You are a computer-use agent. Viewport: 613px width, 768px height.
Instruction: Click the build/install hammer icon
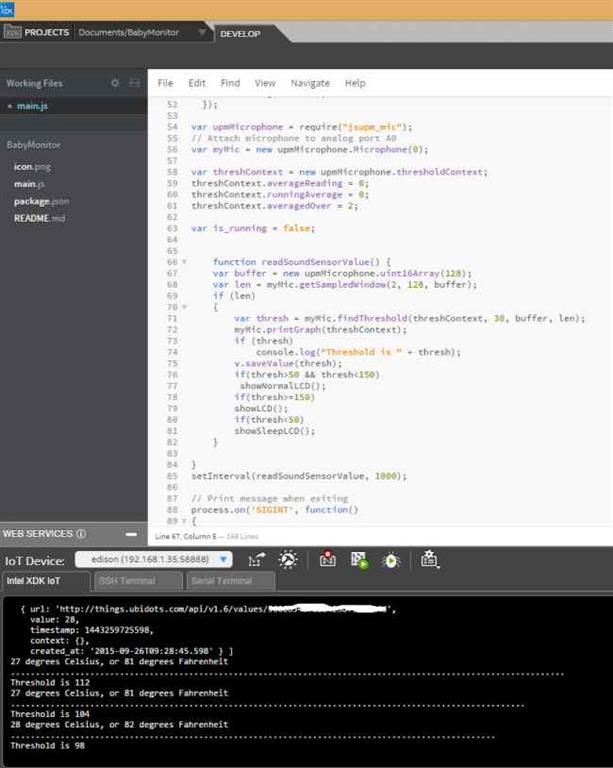click(288, 559)
